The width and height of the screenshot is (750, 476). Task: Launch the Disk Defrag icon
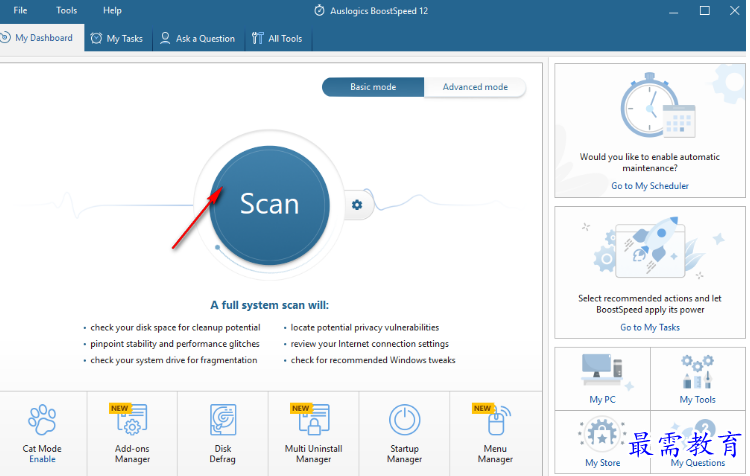[223, 420]
